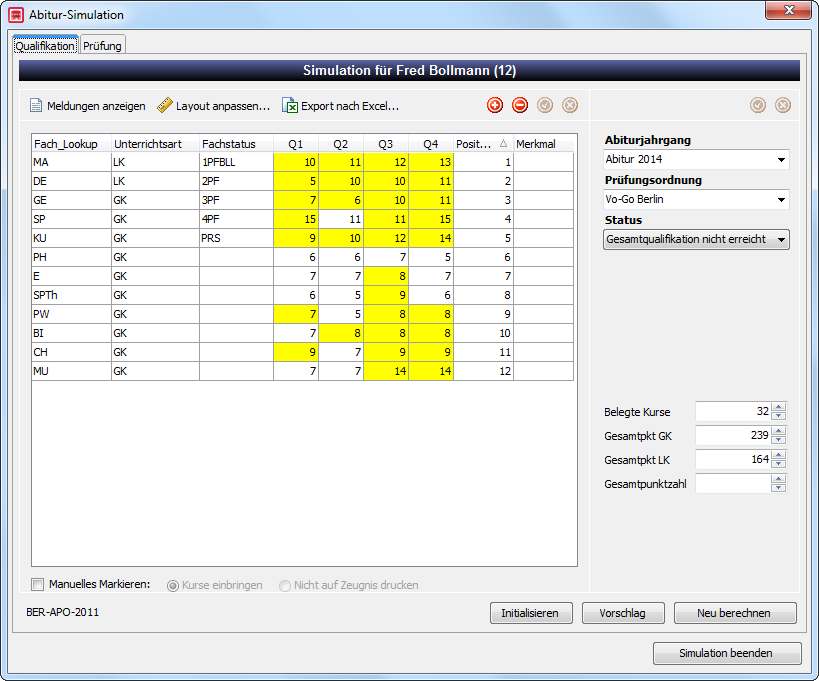Select the SPTh subject cell
This screenshot has width=819, height=681.
coord(71,295)
